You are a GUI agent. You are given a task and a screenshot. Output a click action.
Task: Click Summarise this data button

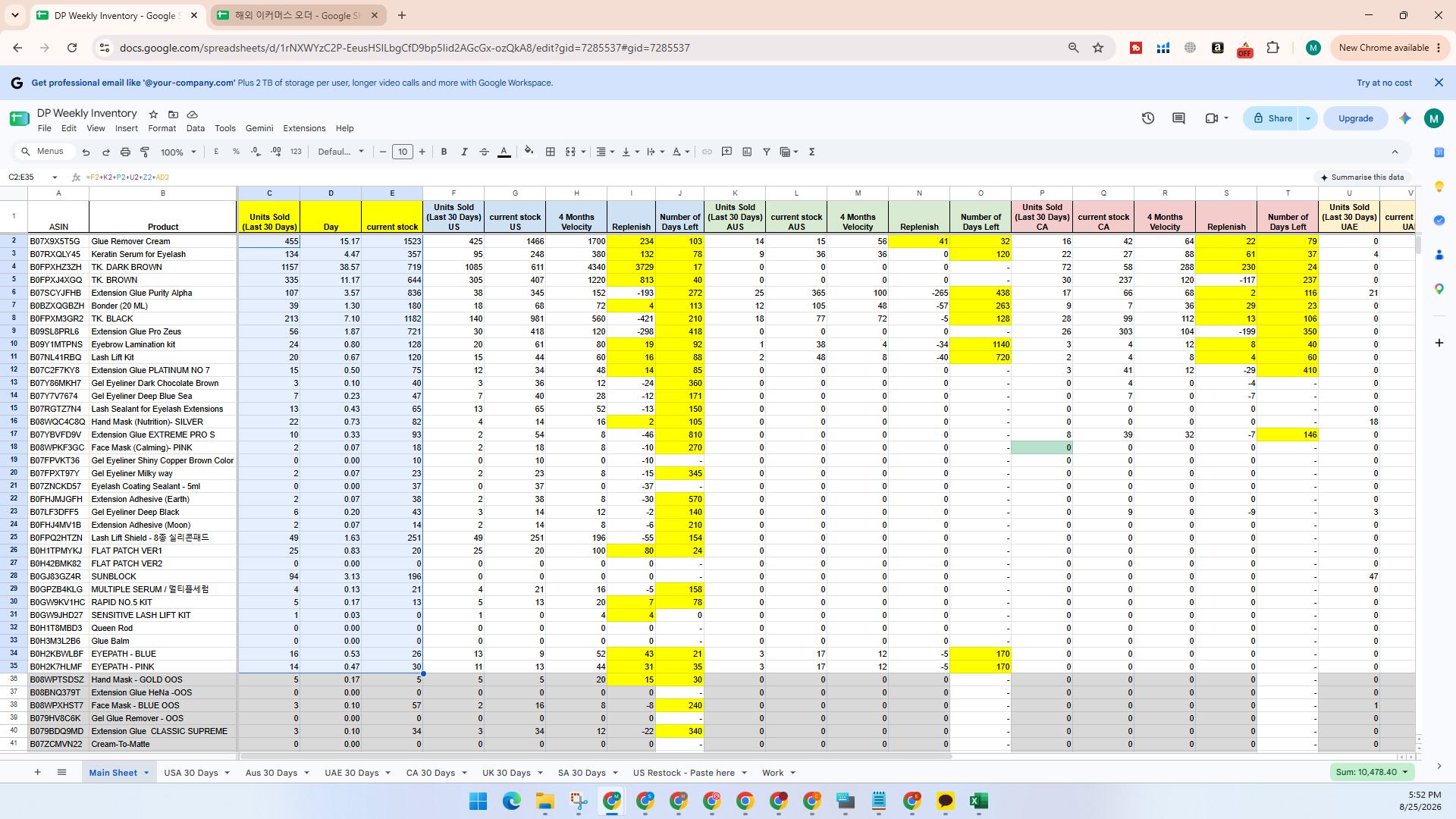coord(1362,177)
